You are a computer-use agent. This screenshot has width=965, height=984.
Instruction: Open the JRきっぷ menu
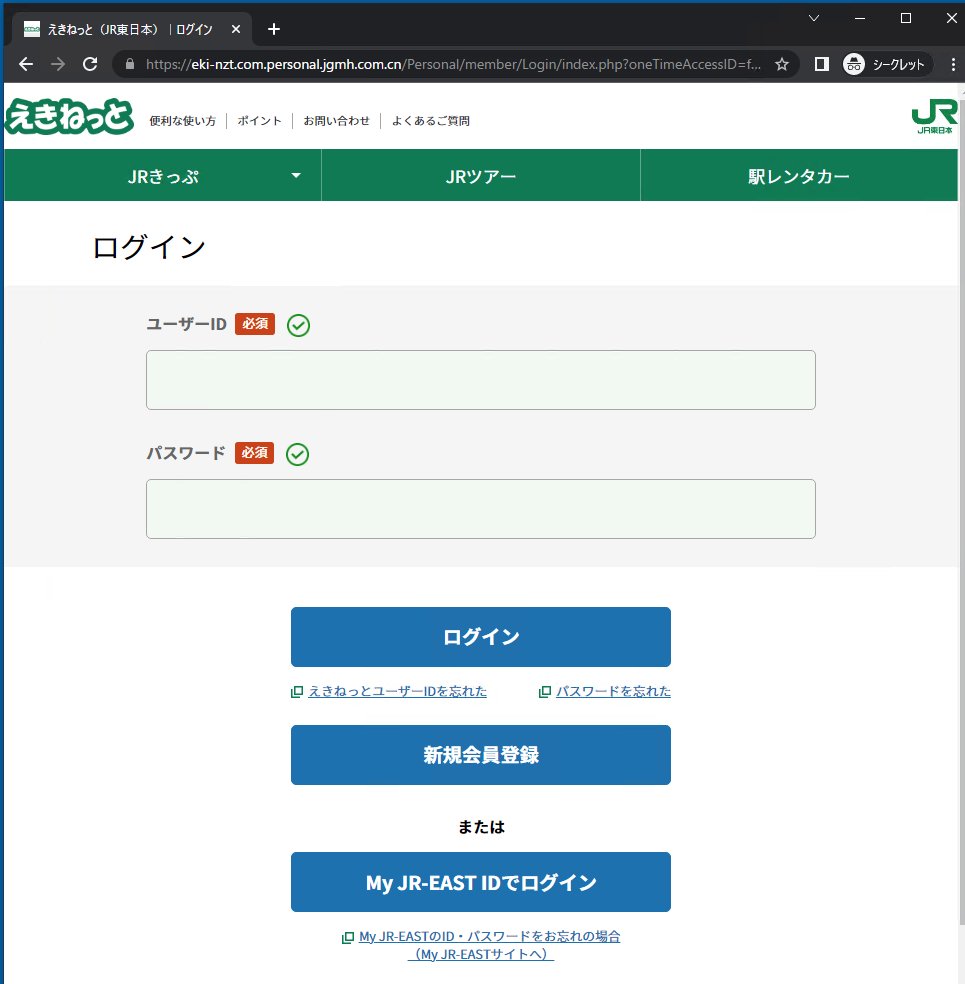point(163,176)
